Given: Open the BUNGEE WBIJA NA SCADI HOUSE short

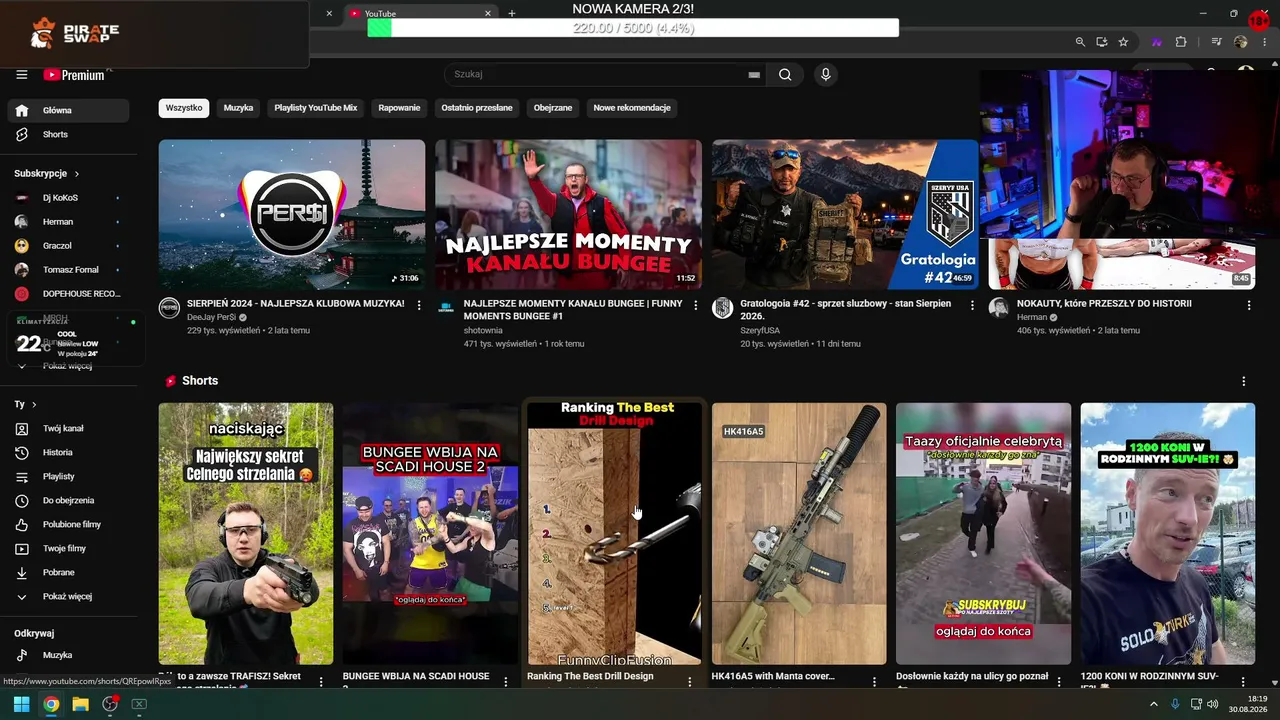Looking at the screenshot, I should pos(430,533).
